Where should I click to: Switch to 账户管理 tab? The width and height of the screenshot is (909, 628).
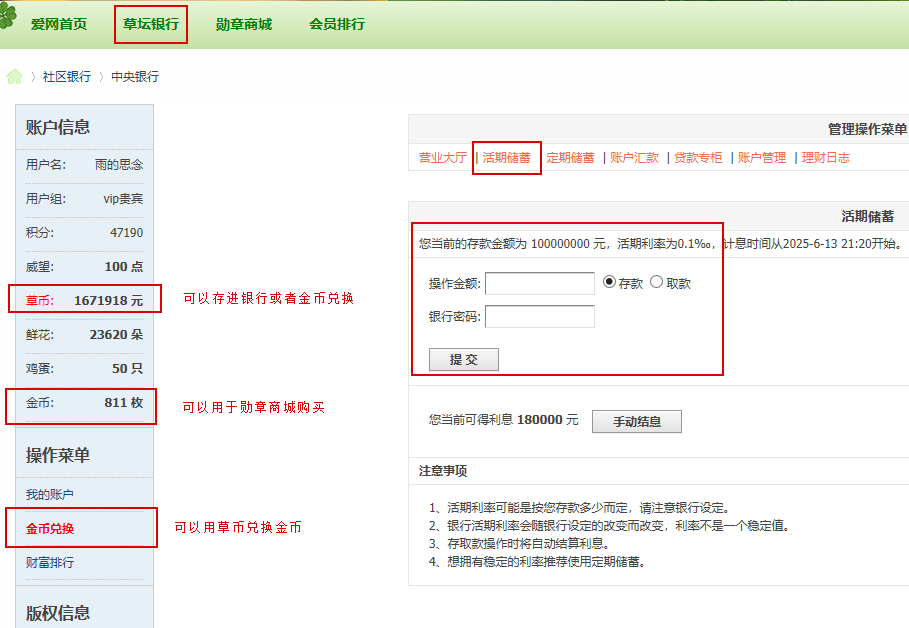762,158
